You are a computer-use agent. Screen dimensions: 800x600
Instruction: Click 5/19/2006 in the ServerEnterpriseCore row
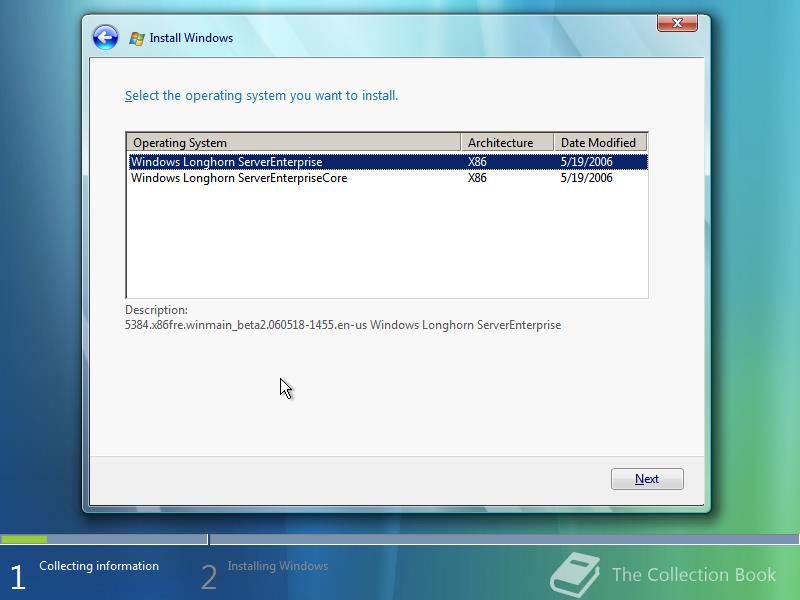coord(586,178)
